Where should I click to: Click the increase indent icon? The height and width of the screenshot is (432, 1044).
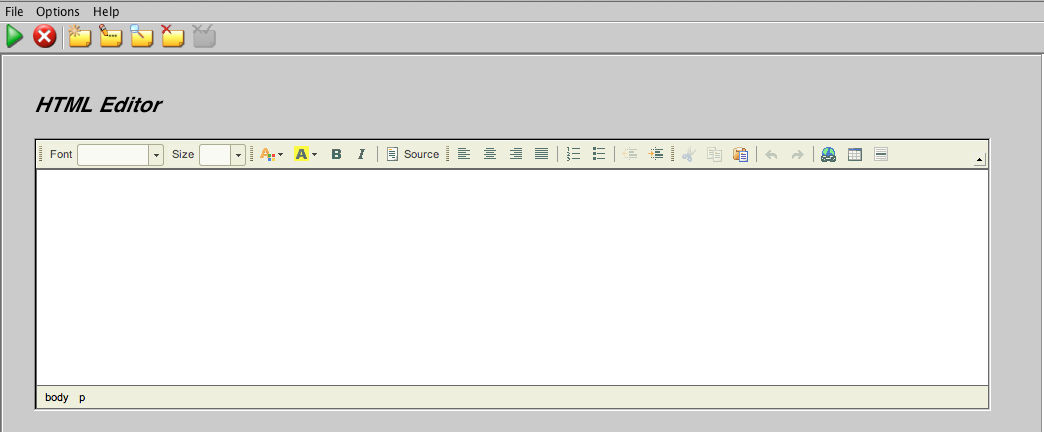(656, 154)
